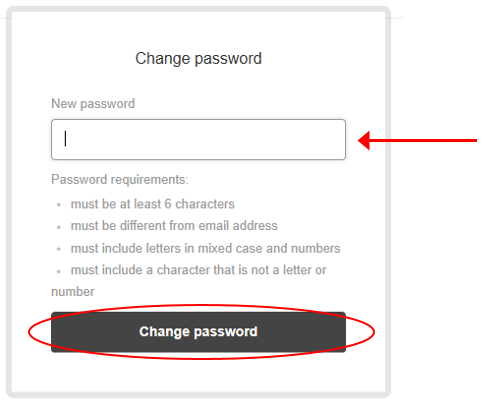Click the empty right side of password field
Screen dimensions: 493x405
[x=300, y=139]
